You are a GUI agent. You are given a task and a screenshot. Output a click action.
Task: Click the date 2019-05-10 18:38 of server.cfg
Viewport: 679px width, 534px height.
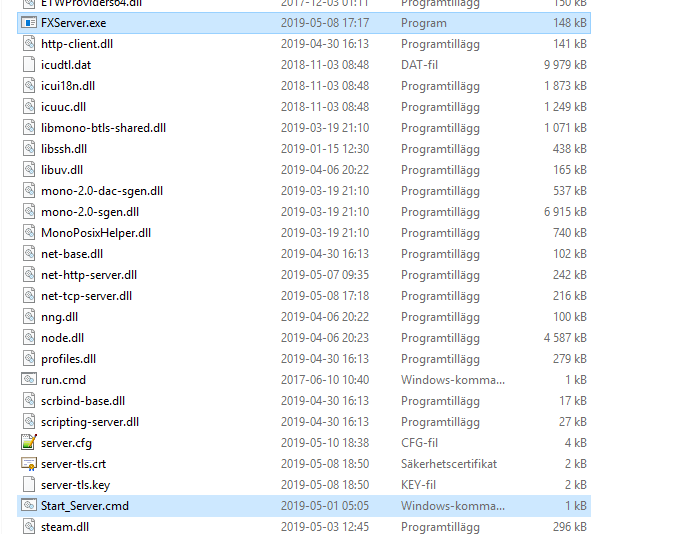tap(325, 443)
